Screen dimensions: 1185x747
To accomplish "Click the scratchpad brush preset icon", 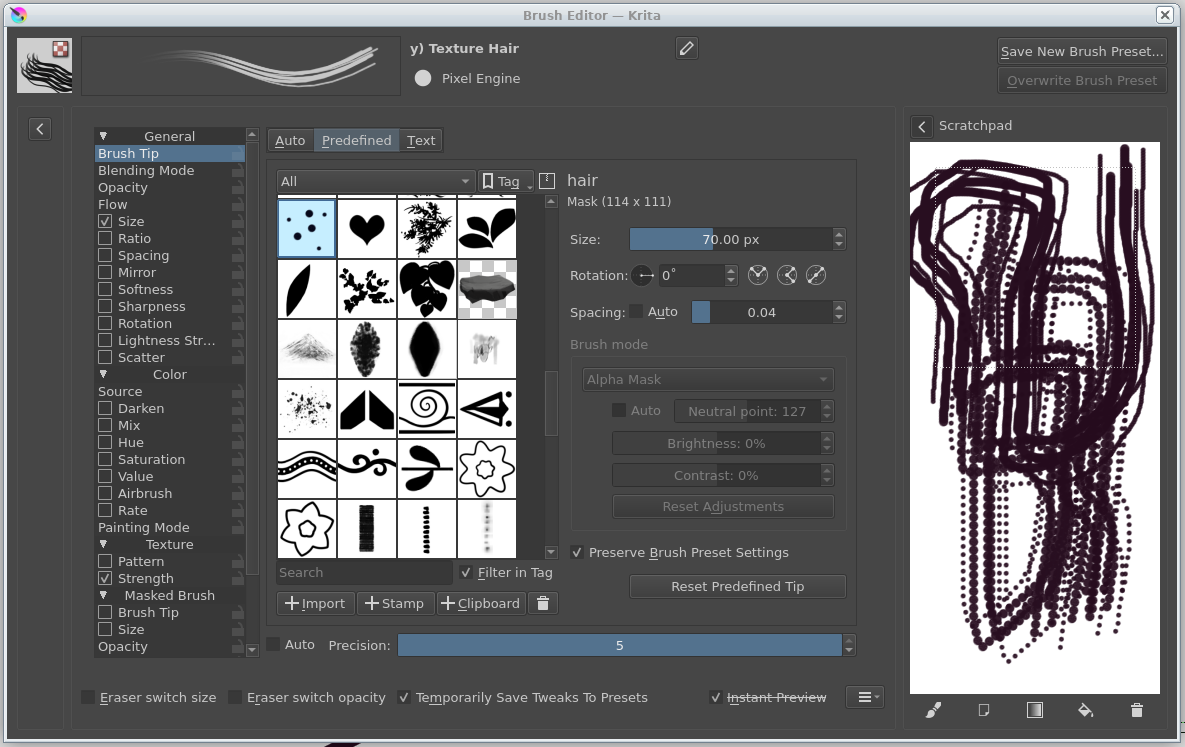I will (x=933, y=710).
